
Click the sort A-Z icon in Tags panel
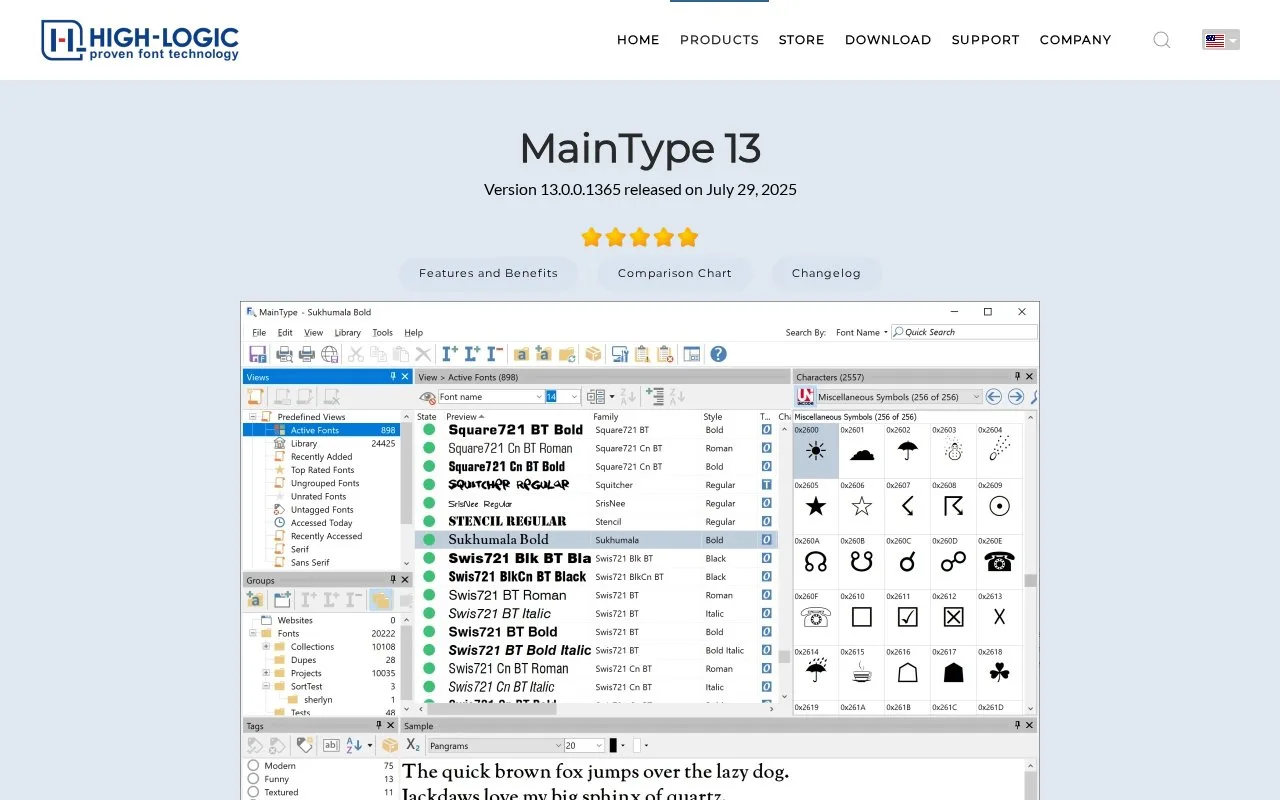(x=354, y=745)
